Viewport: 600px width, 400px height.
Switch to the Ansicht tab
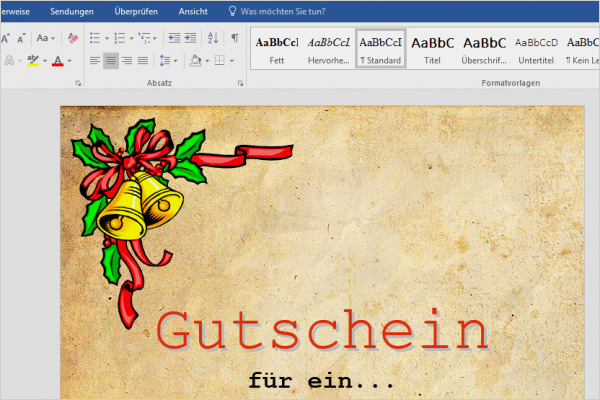[193, 12]
